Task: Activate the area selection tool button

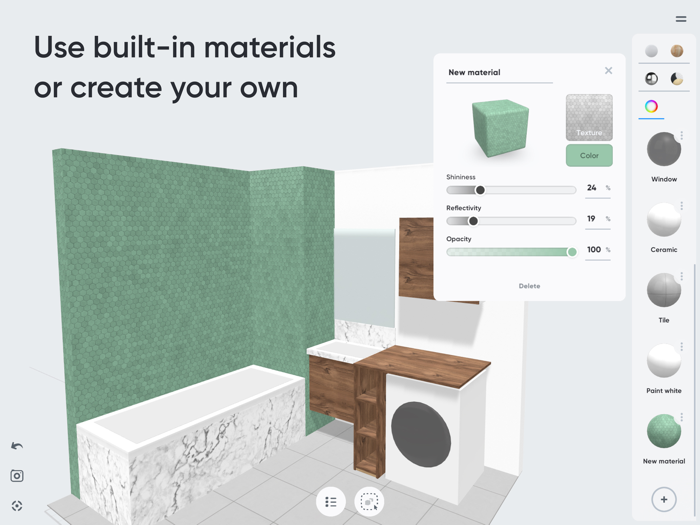Action: tap(369, 502)
